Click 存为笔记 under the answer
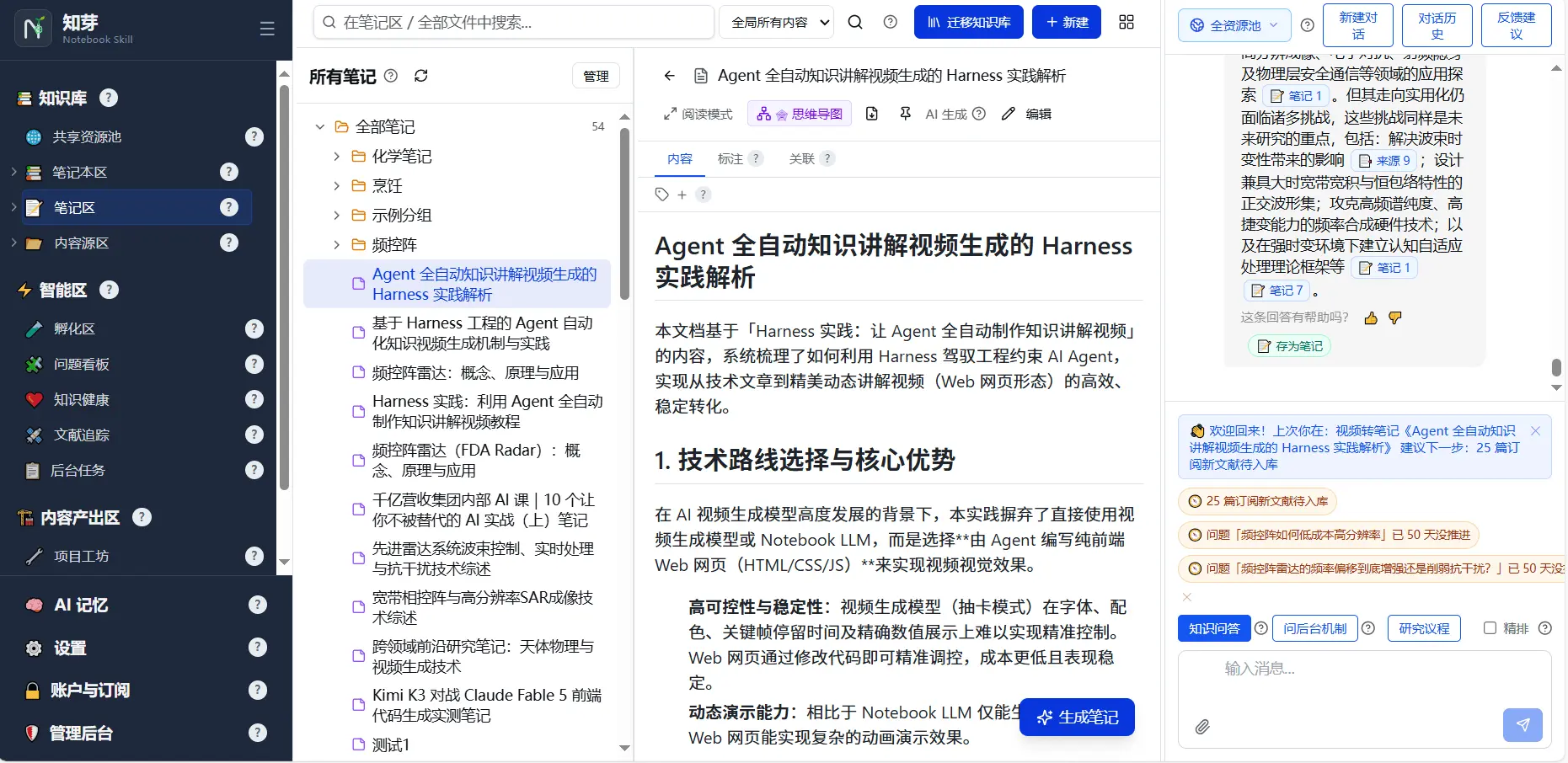The image size is (1568, 763). click(1289, 346)
